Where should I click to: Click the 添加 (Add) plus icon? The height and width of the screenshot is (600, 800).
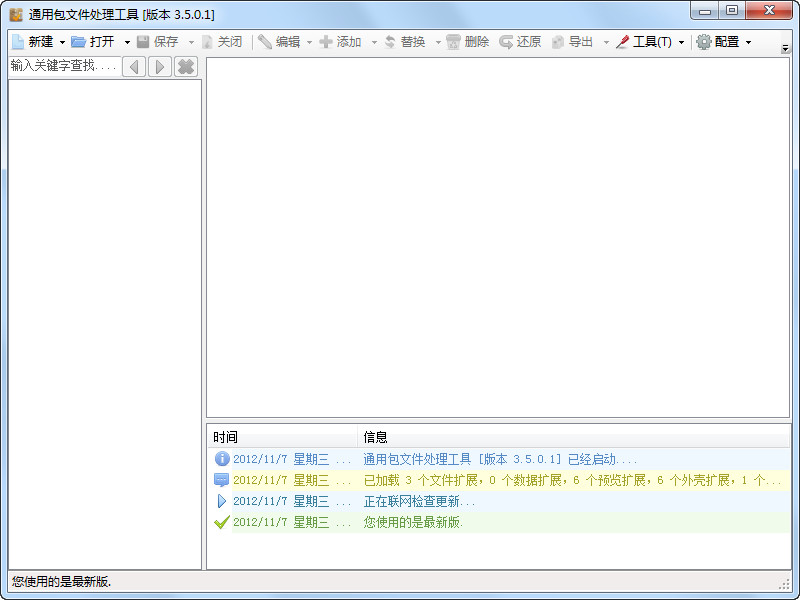point(326,42)
